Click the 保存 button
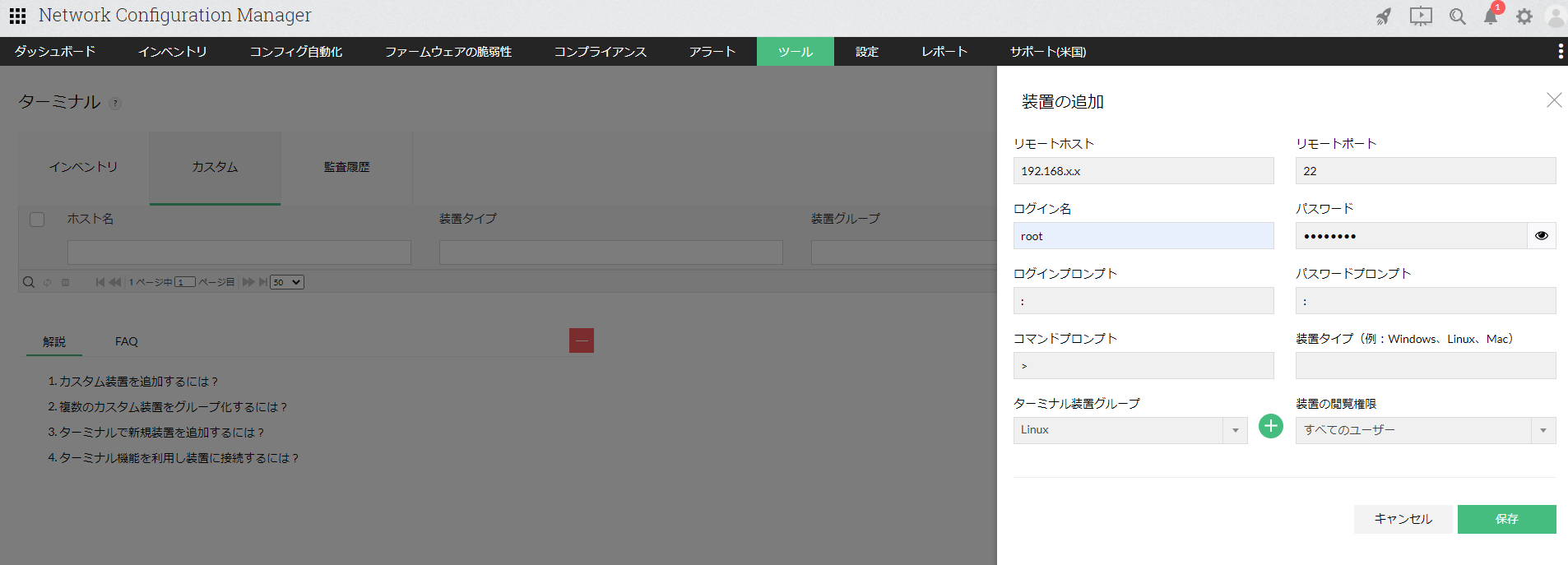The image size is (1568, 565). 1506,519
